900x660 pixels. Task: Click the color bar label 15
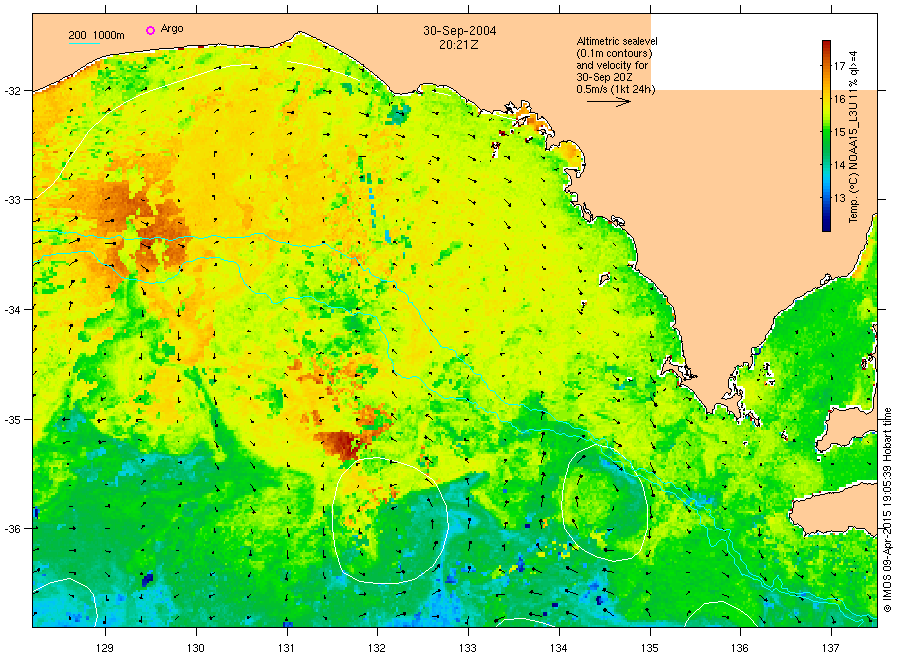pos(840,132)
